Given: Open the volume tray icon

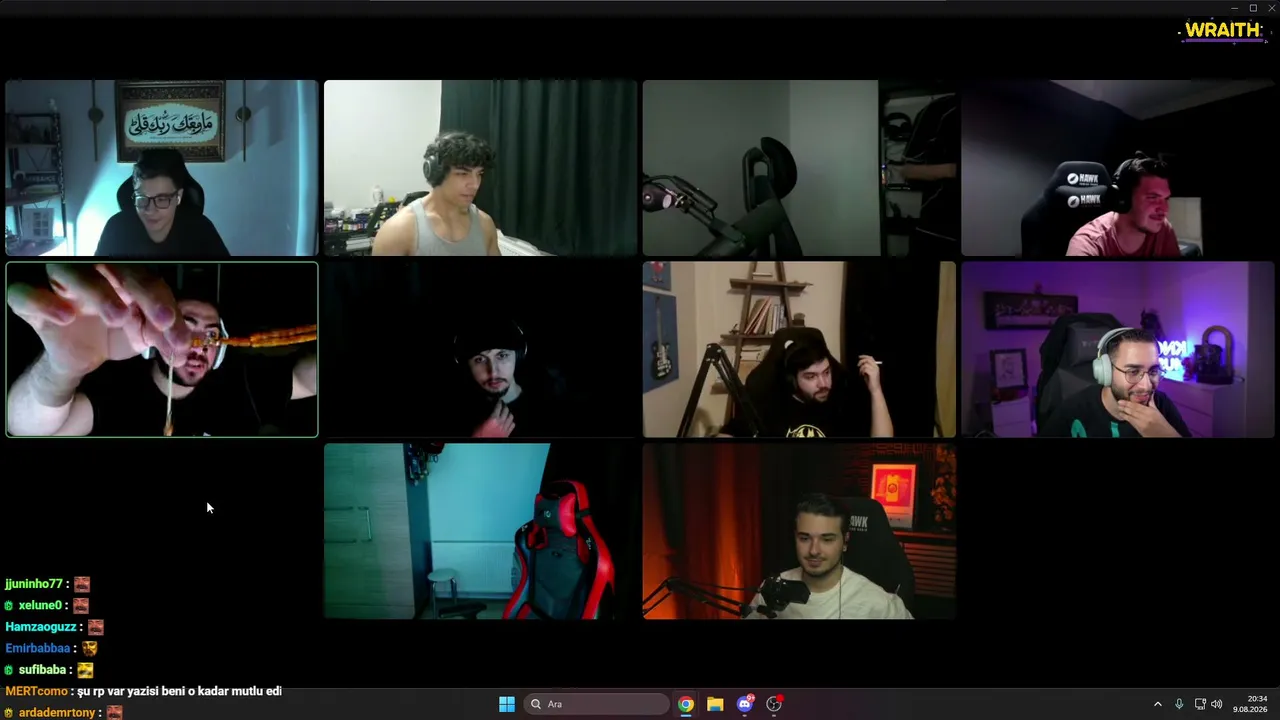Looking at the screenshot, I should tap(1217, 704).
